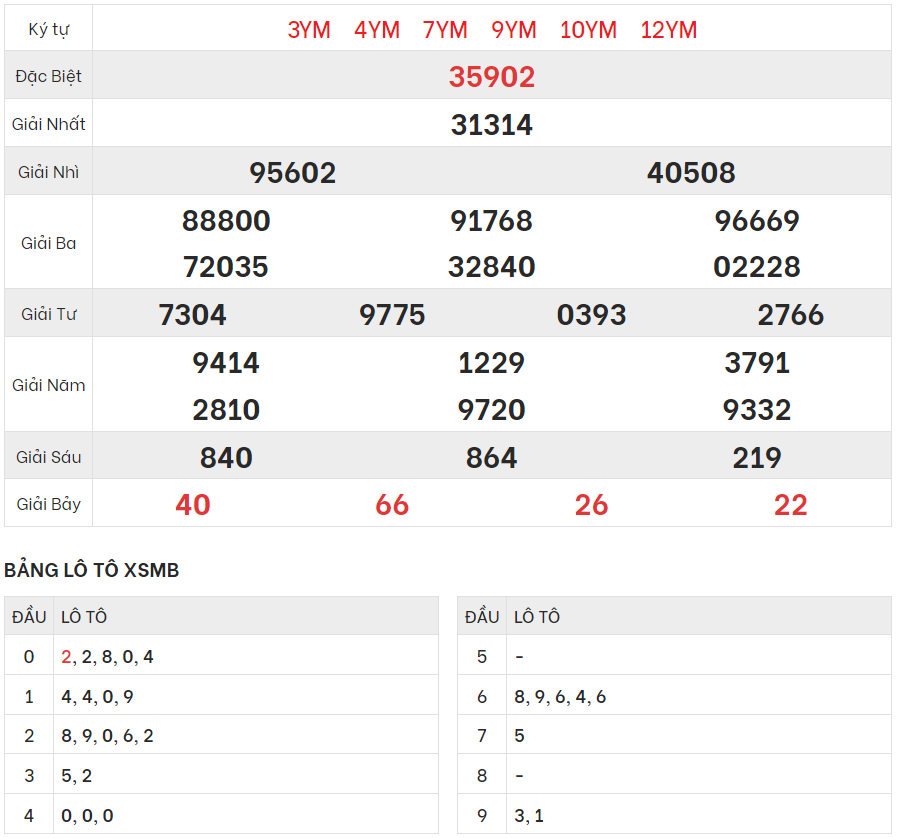
Task: Click 2766 in Giải Tư row
Action: pyautogui.click(x=790, y=315)
